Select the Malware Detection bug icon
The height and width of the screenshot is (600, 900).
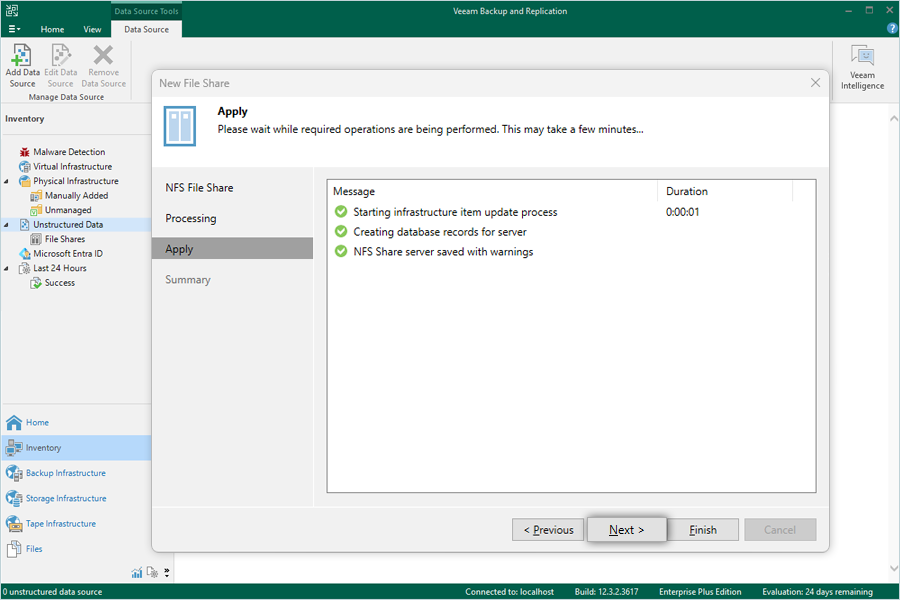point(24,152)
